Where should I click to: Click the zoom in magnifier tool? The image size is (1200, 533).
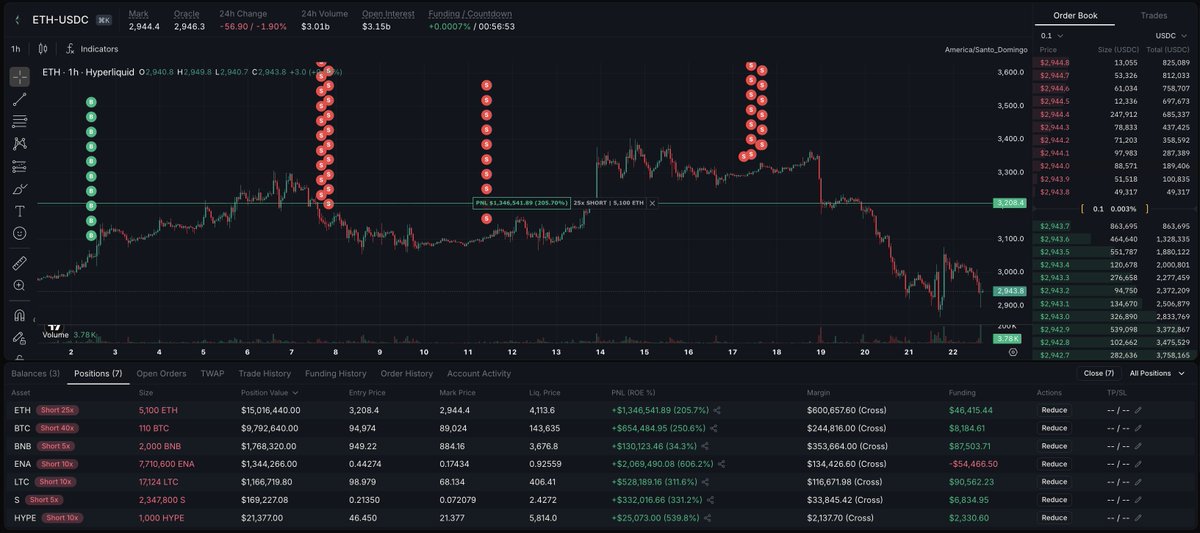[x=19, y=285]
